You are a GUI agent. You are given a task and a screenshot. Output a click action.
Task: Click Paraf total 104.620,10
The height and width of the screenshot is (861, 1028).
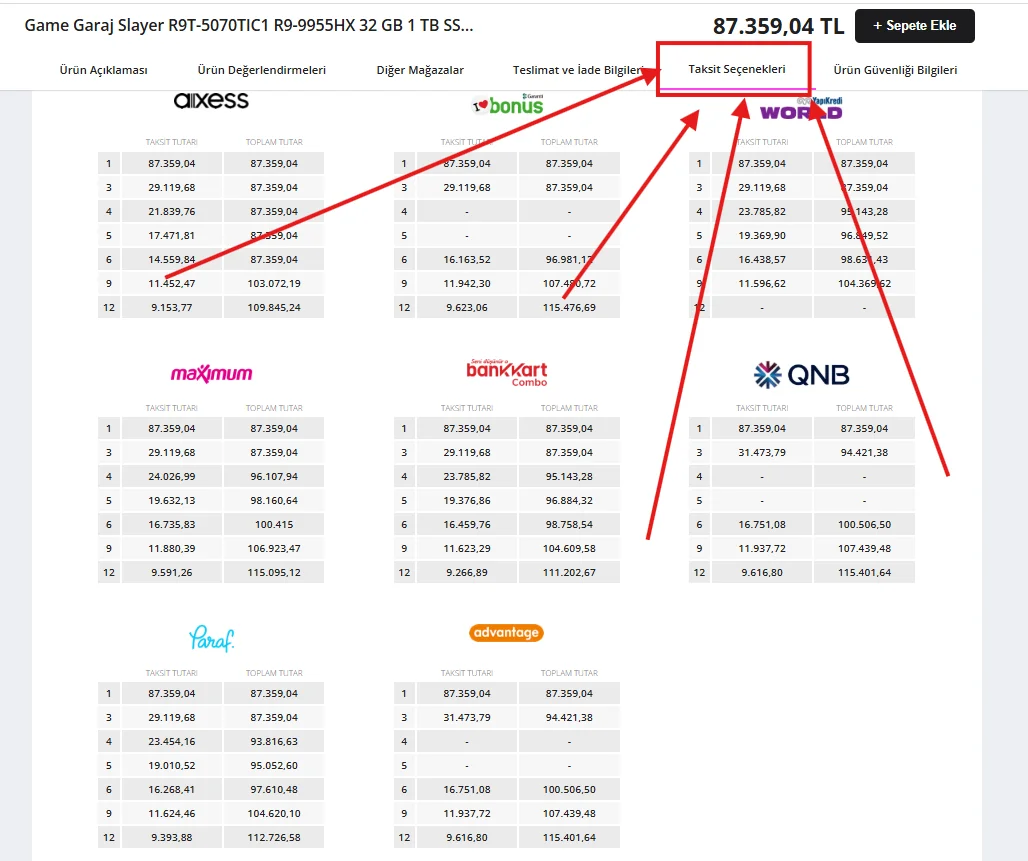274,814
